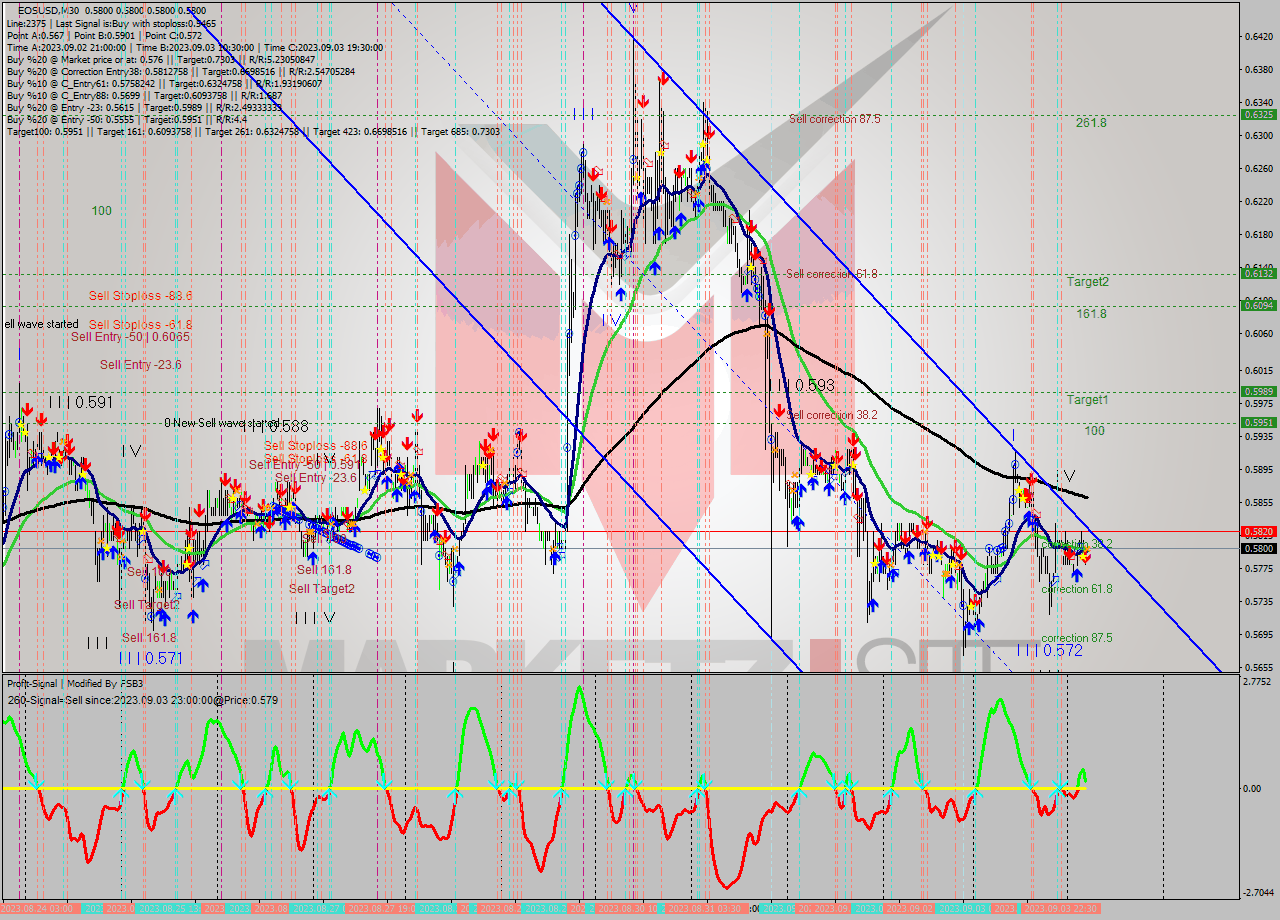Select the 0.5655 price axis value
1280x920 pixels.
[1257, 667]
